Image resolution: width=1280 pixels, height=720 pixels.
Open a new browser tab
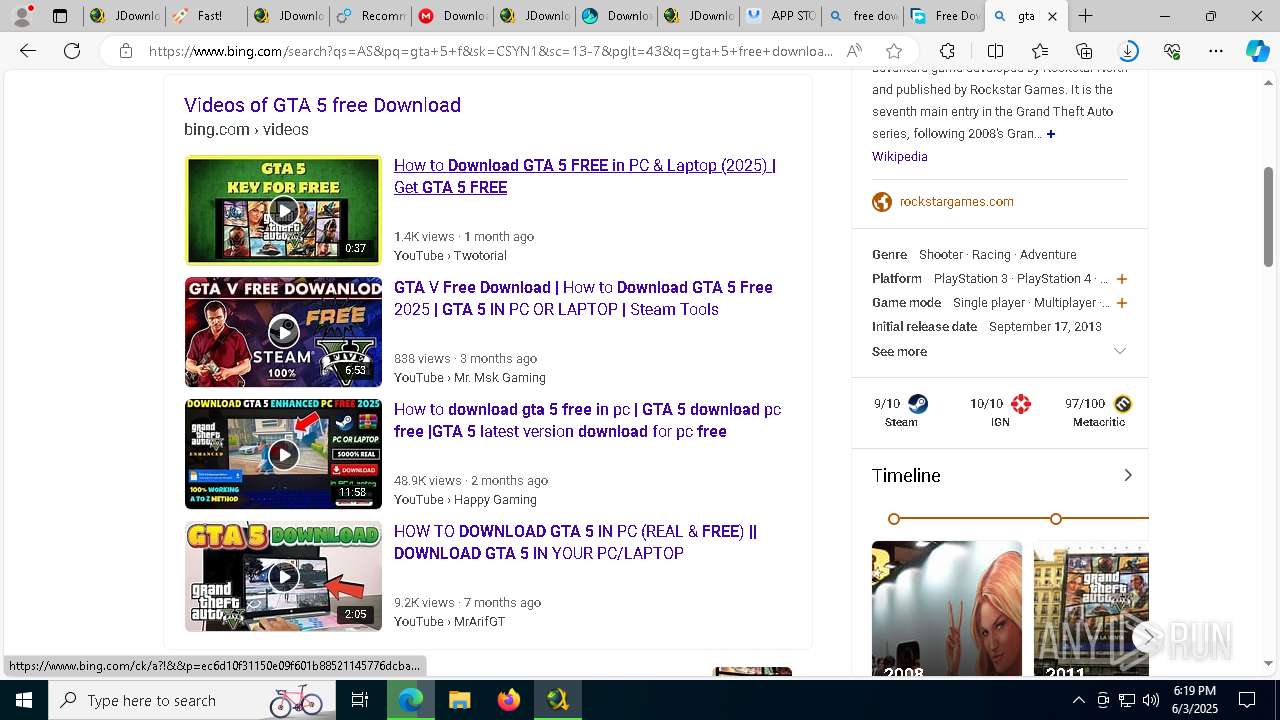point(1085,16)
